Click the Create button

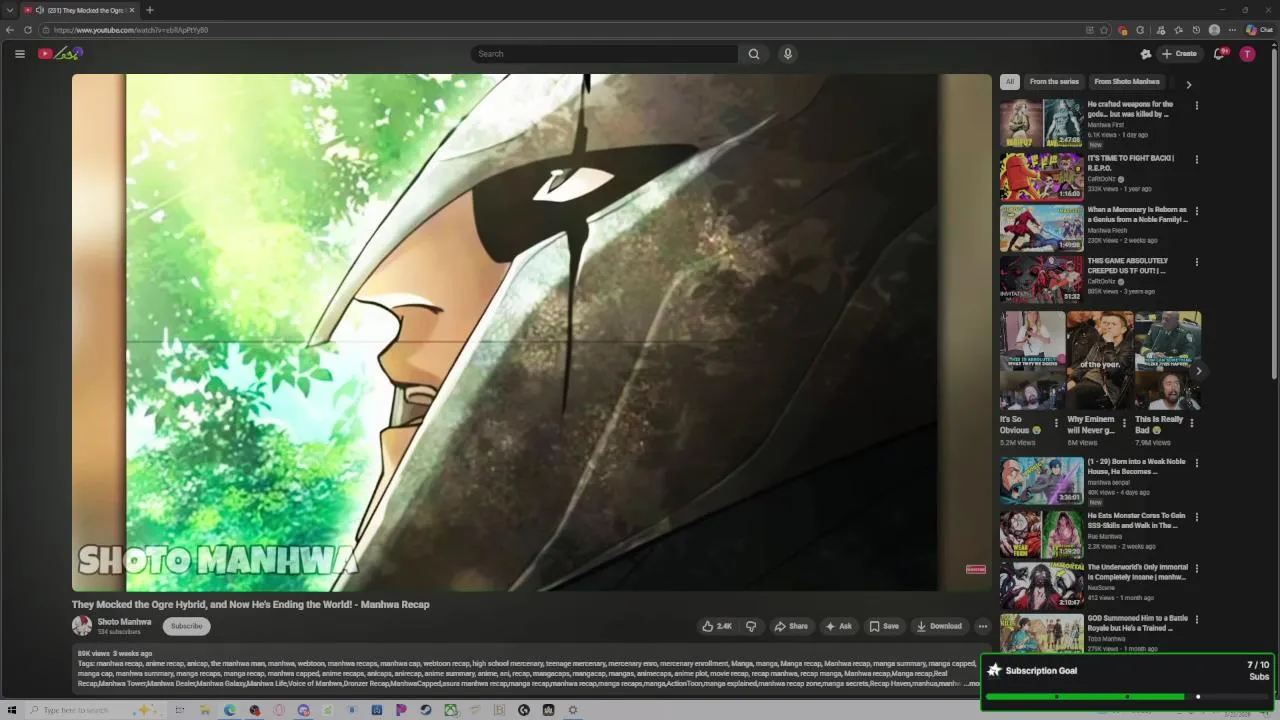[x=1179, y=54]
